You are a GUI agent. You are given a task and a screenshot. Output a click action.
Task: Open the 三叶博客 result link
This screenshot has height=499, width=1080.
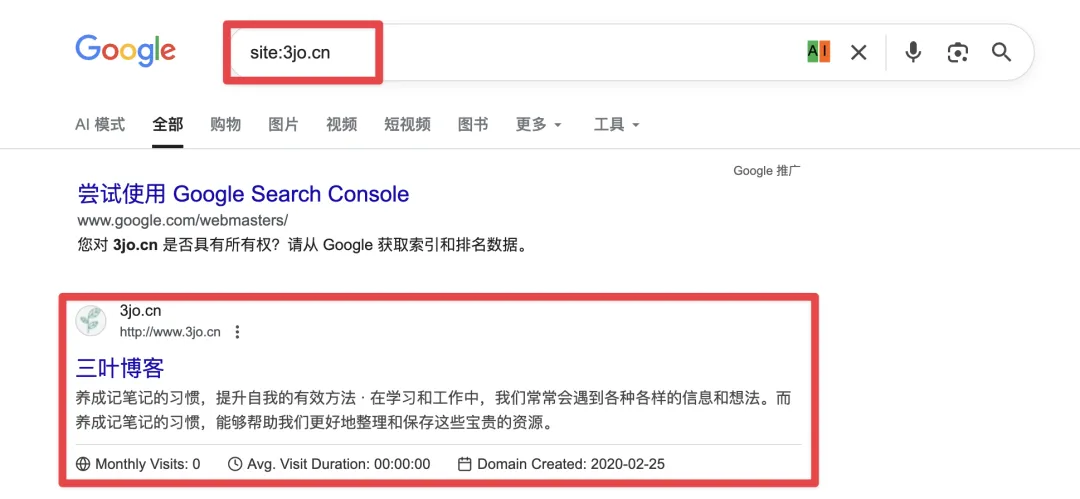(x=120, y=367)
